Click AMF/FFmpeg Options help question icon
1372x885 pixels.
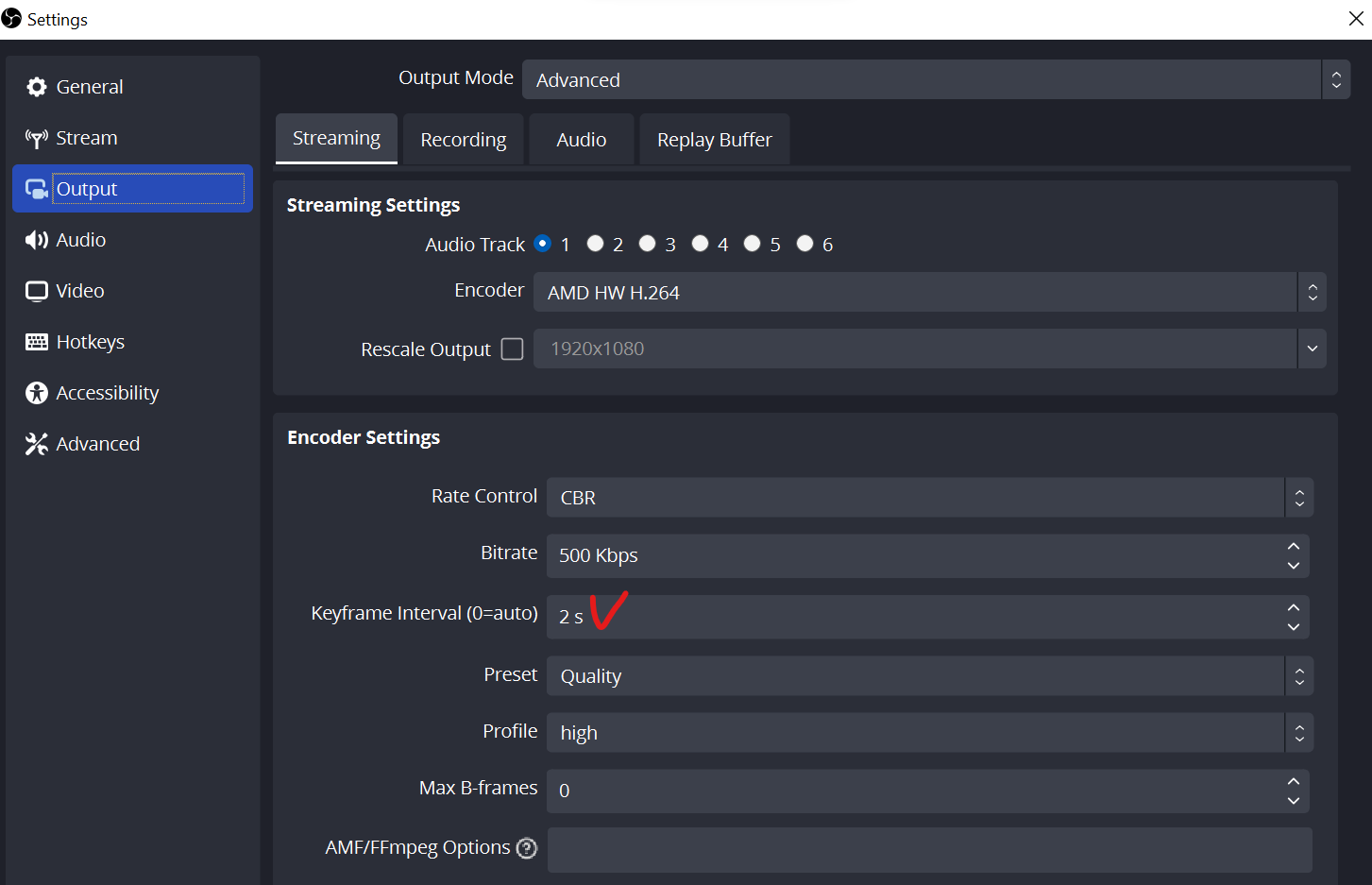[527, 848]
